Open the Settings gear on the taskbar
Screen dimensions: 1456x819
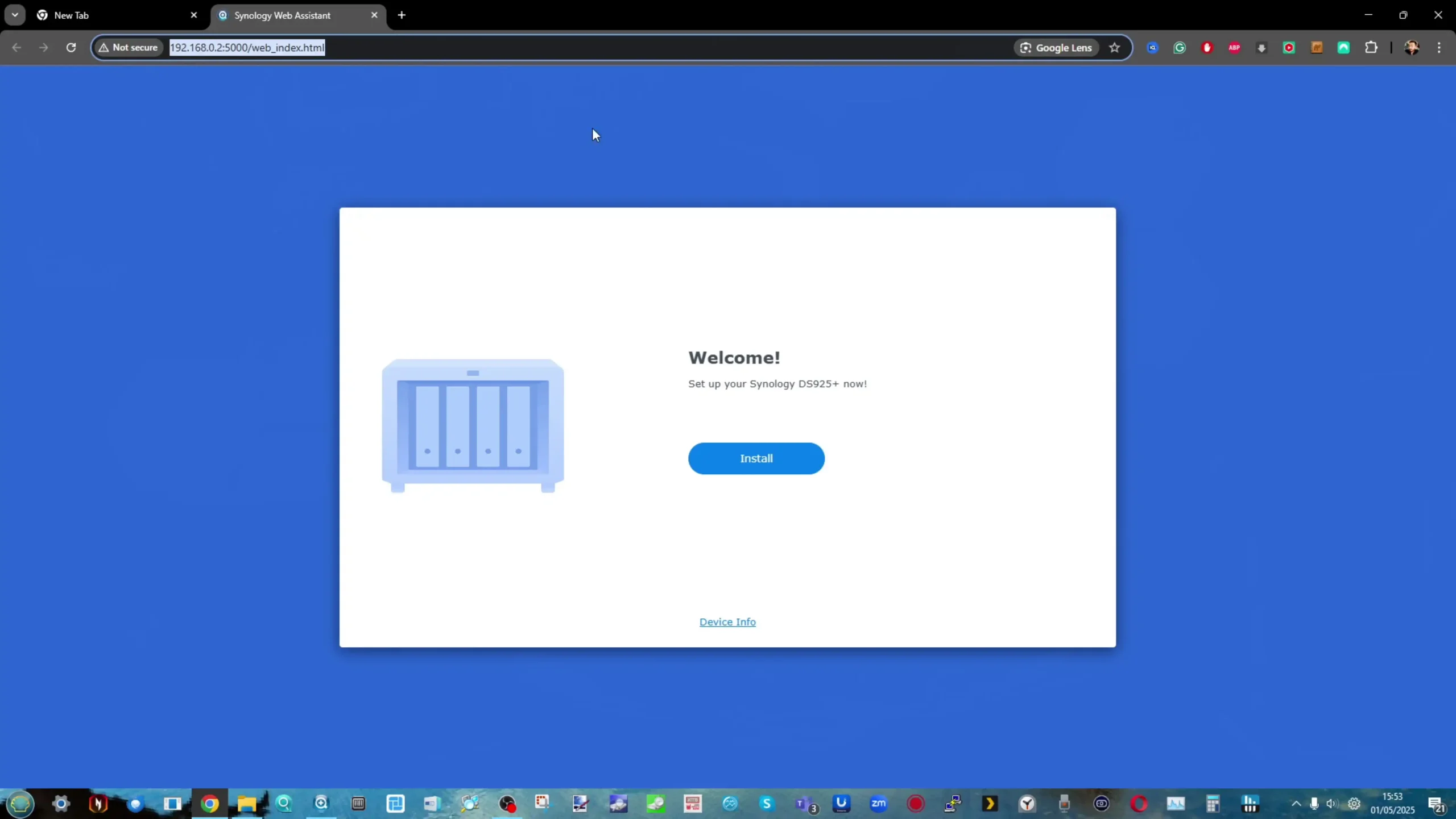pyautogui.click(x=61, y=804)
